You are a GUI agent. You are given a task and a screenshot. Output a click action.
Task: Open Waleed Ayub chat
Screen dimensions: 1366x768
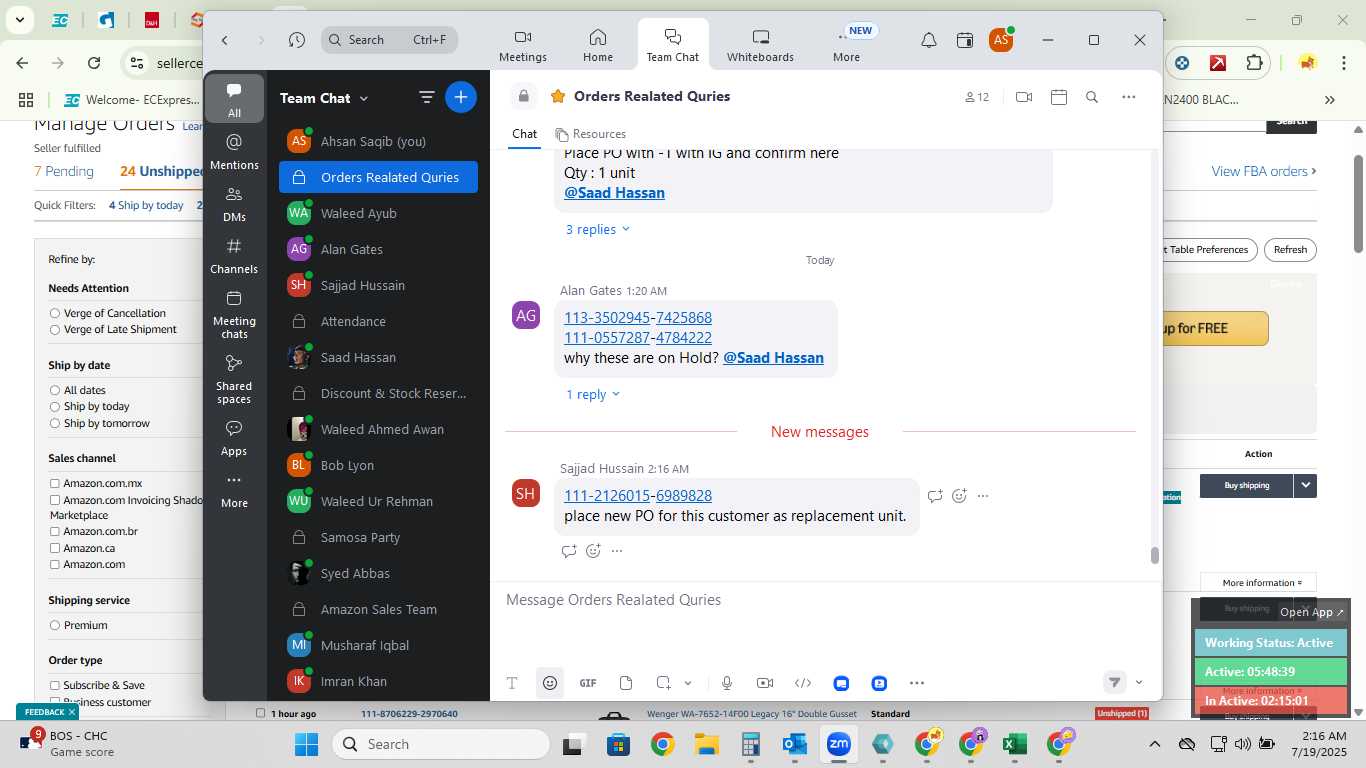pyautogui.click(x=378, y=213)
